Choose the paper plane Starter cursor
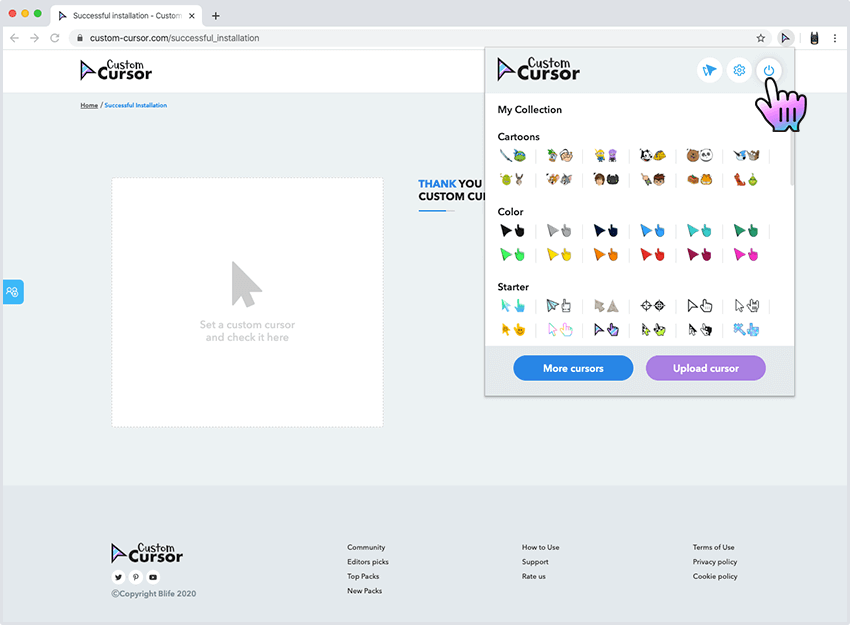 559,306
